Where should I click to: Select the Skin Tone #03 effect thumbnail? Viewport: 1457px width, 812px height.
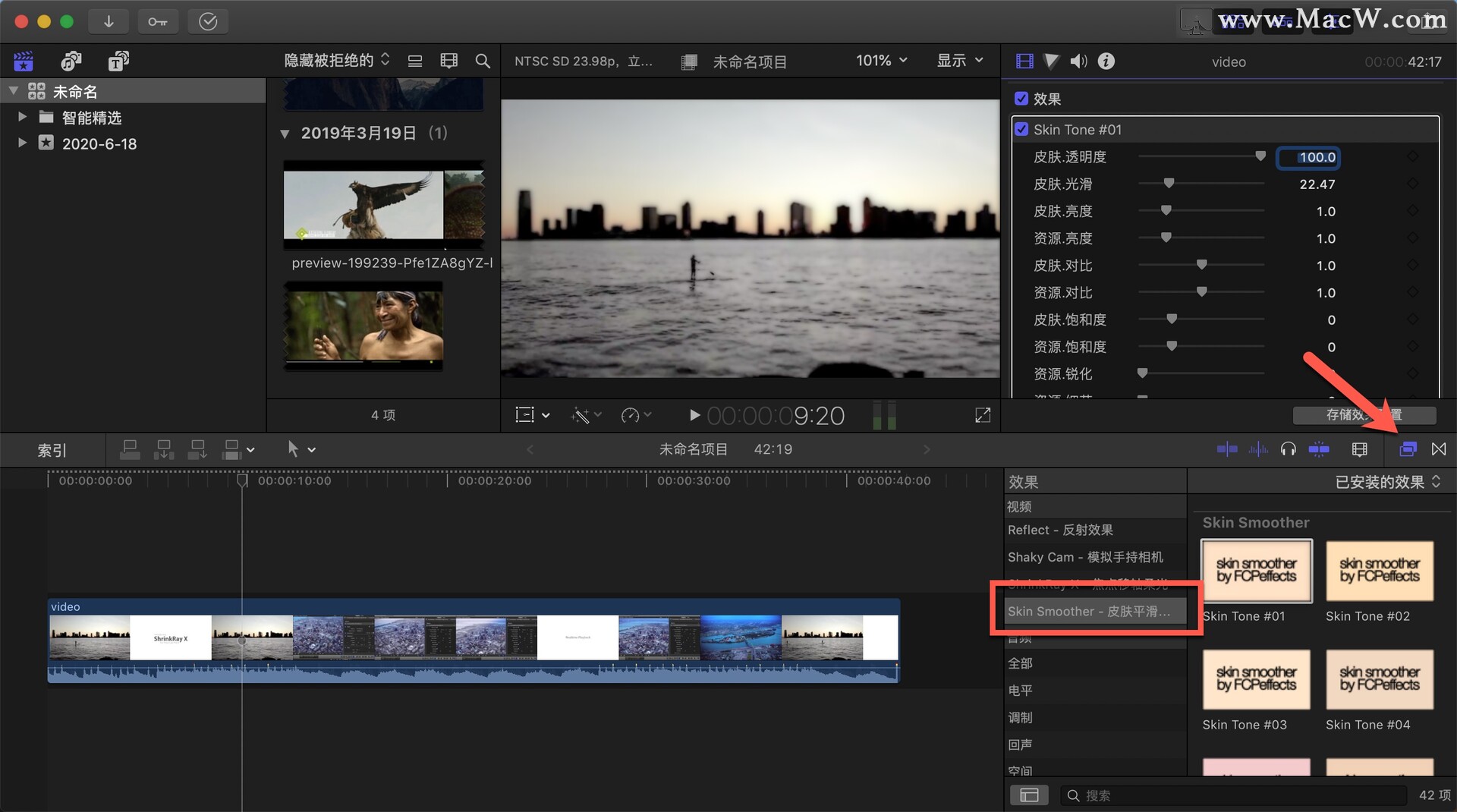coord(1256,679)
